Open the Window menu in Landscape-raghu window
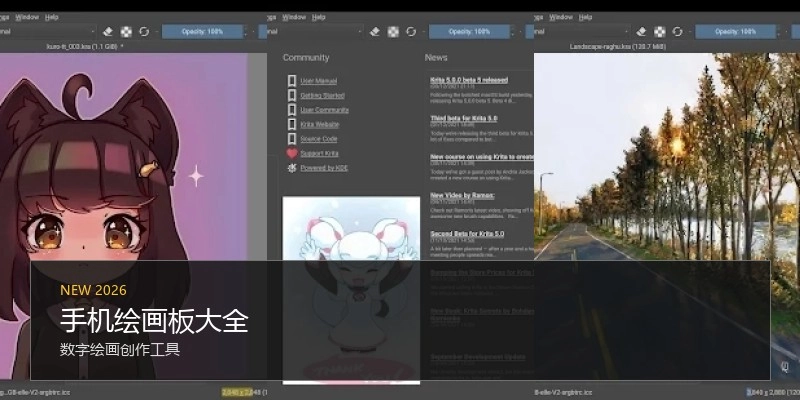 coord(561,17)
